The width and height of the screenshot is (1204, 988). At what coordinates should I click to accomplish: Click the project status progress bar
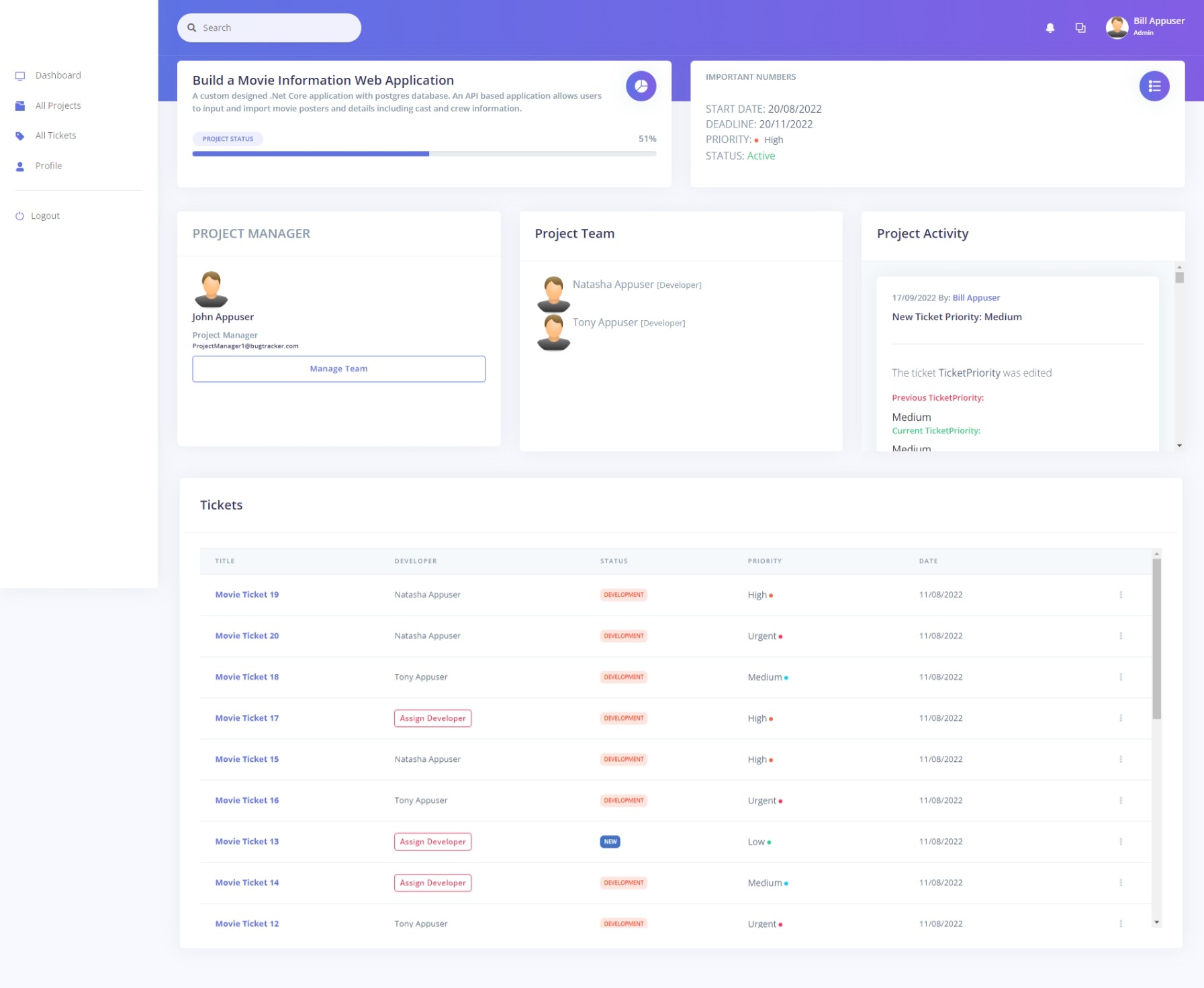tap(424, 154)
